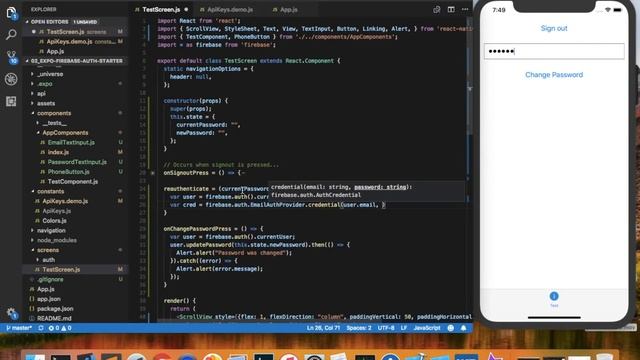
Task: Open the Manage gear menu
Action: point(11,313)
